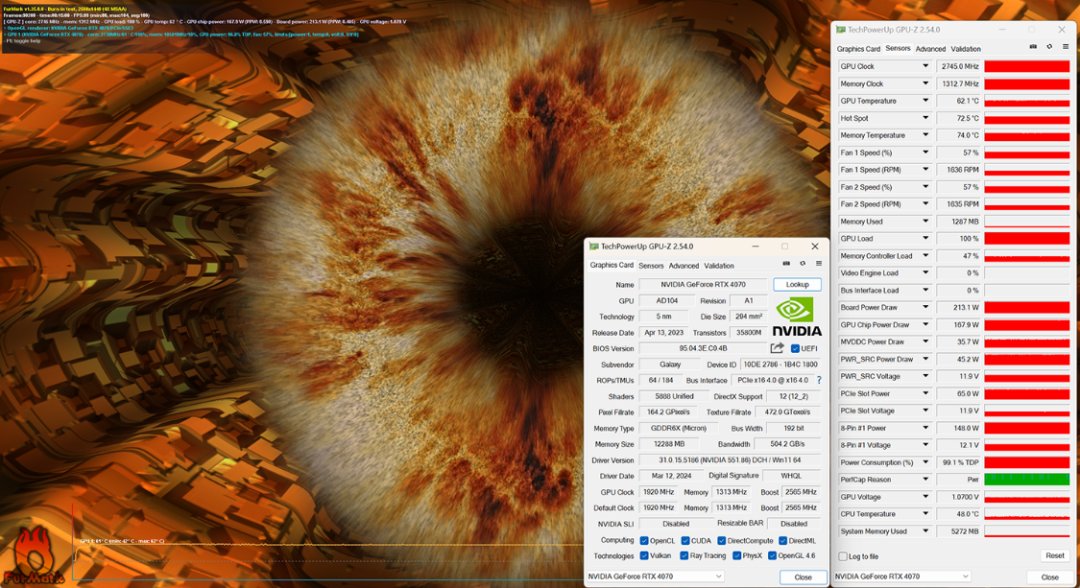Click the Lookup button
Screen dimensions: 1080x588
point(797,284)
